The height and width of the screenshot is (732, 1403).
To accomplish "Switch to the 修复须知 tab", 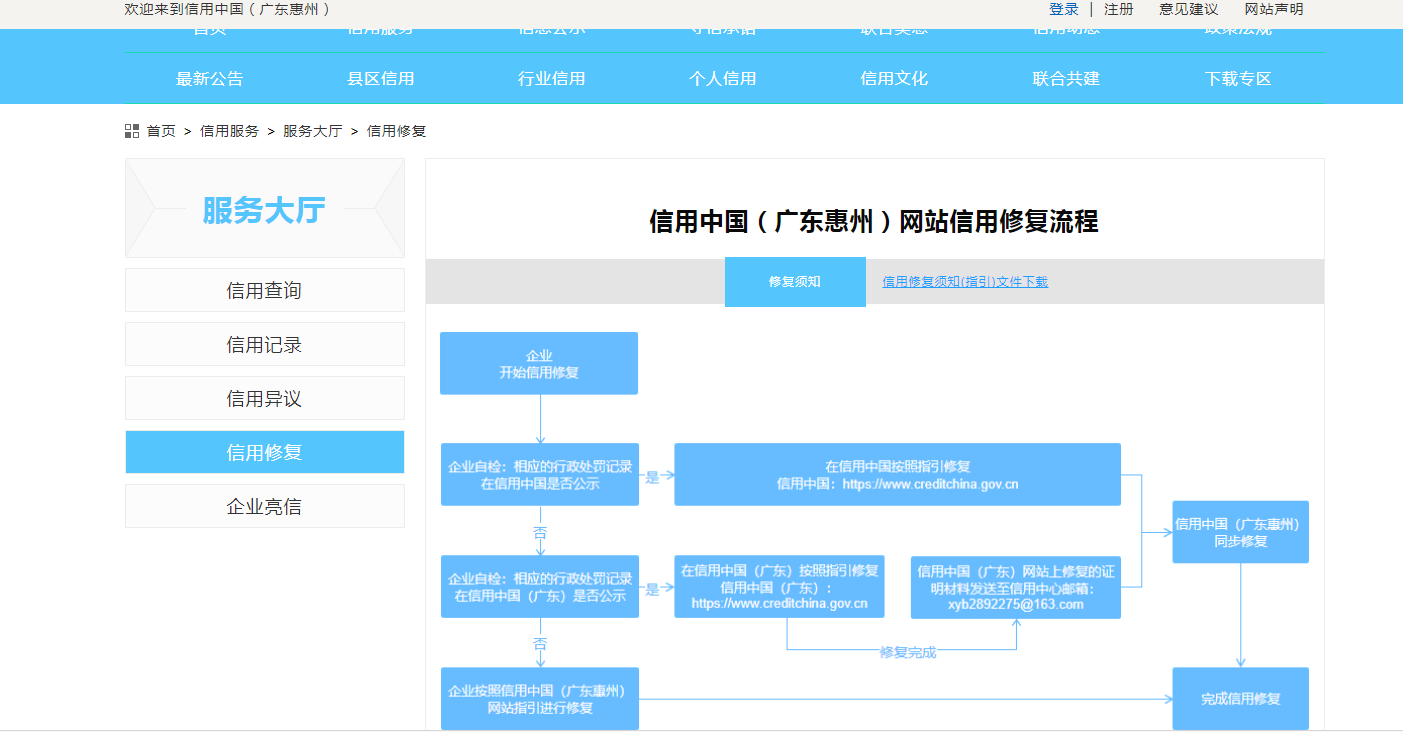I will (795, 282).
